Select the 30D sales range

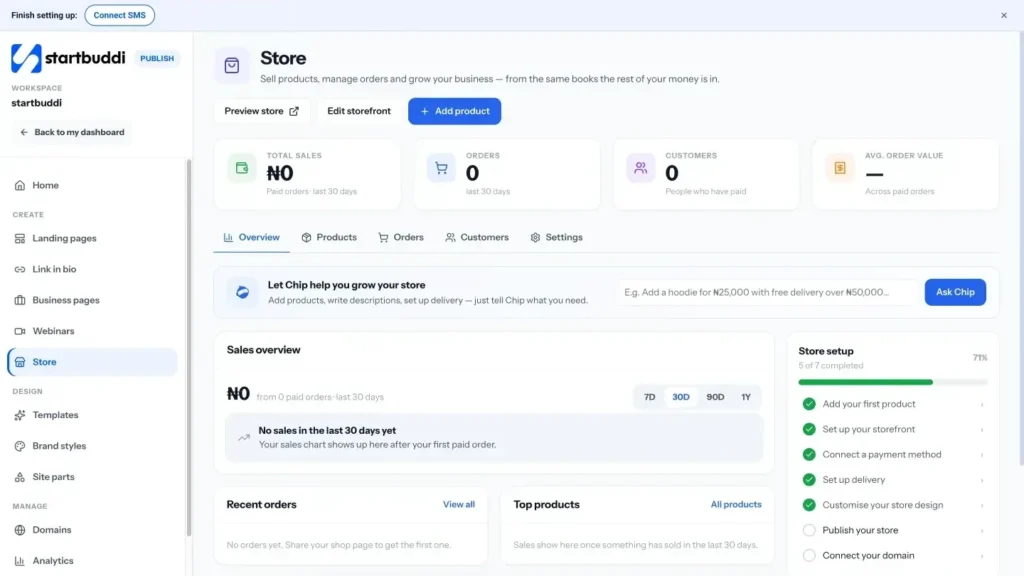point(680,397)
